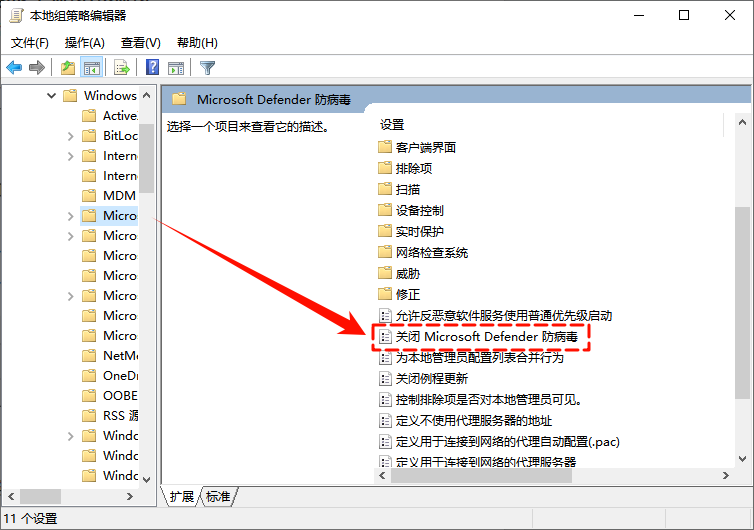Click the settings list scroll left arrow
Image resolution: width=754 pixels, height=530 pixels.
pyautogui.click(x=382, y=476)
